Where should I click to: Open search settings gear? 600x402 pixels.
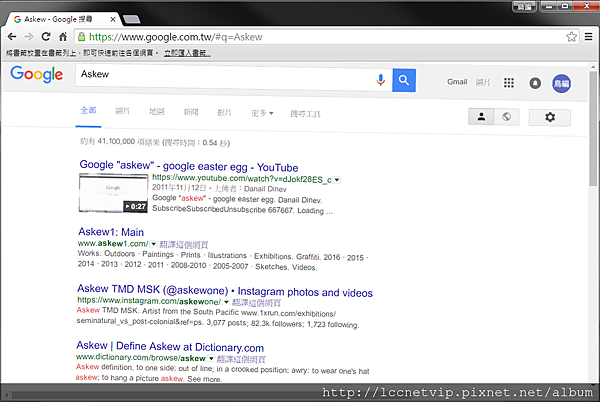click(549, 117)
